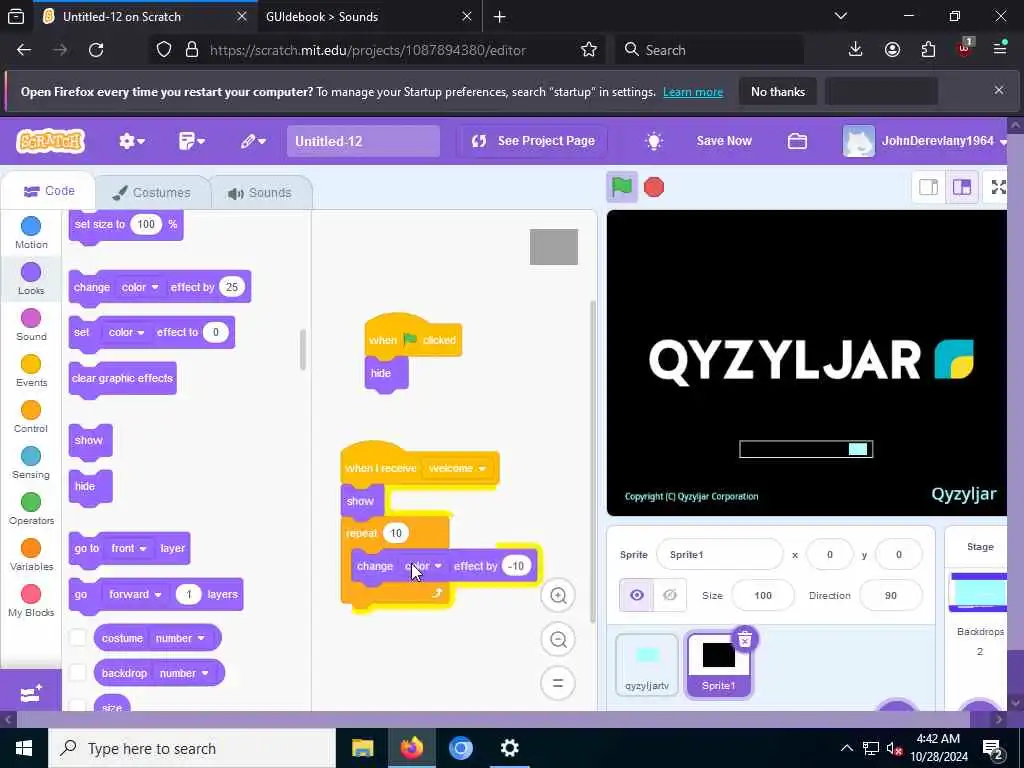Open the Learn more link

tap(693, 92)
